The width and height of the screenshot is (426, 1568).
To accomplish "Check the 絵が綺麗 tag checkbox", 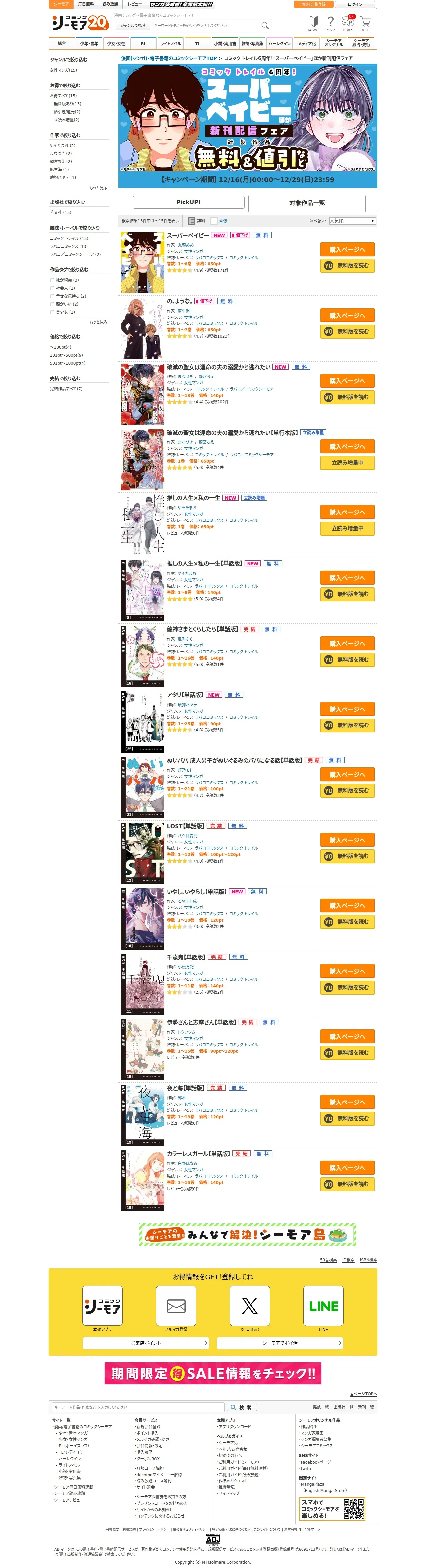I will coord(52,280).
